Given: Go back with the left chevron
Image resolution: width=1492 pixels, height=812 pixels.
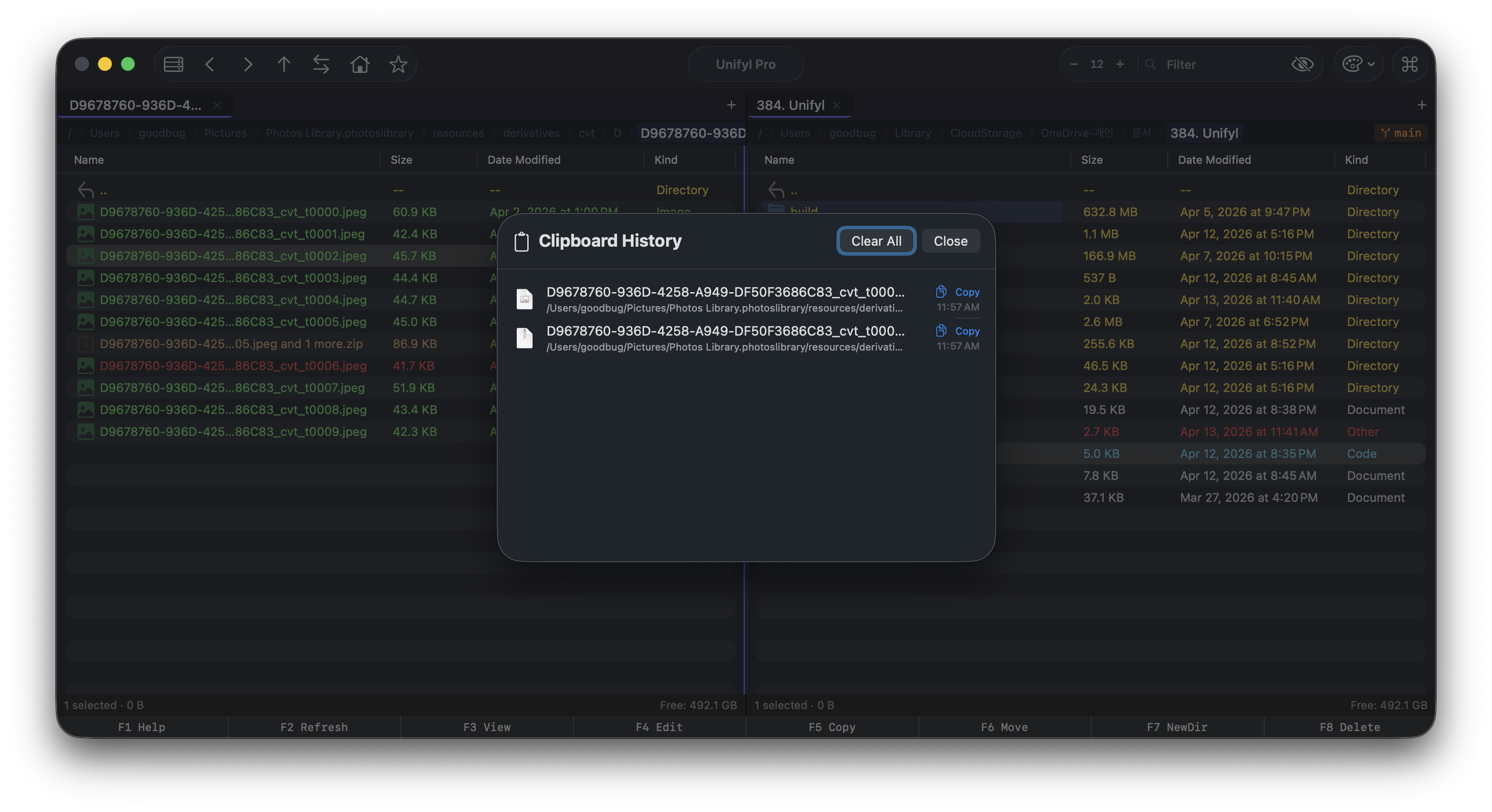Looking at the screenshot, I should point(210,64).
